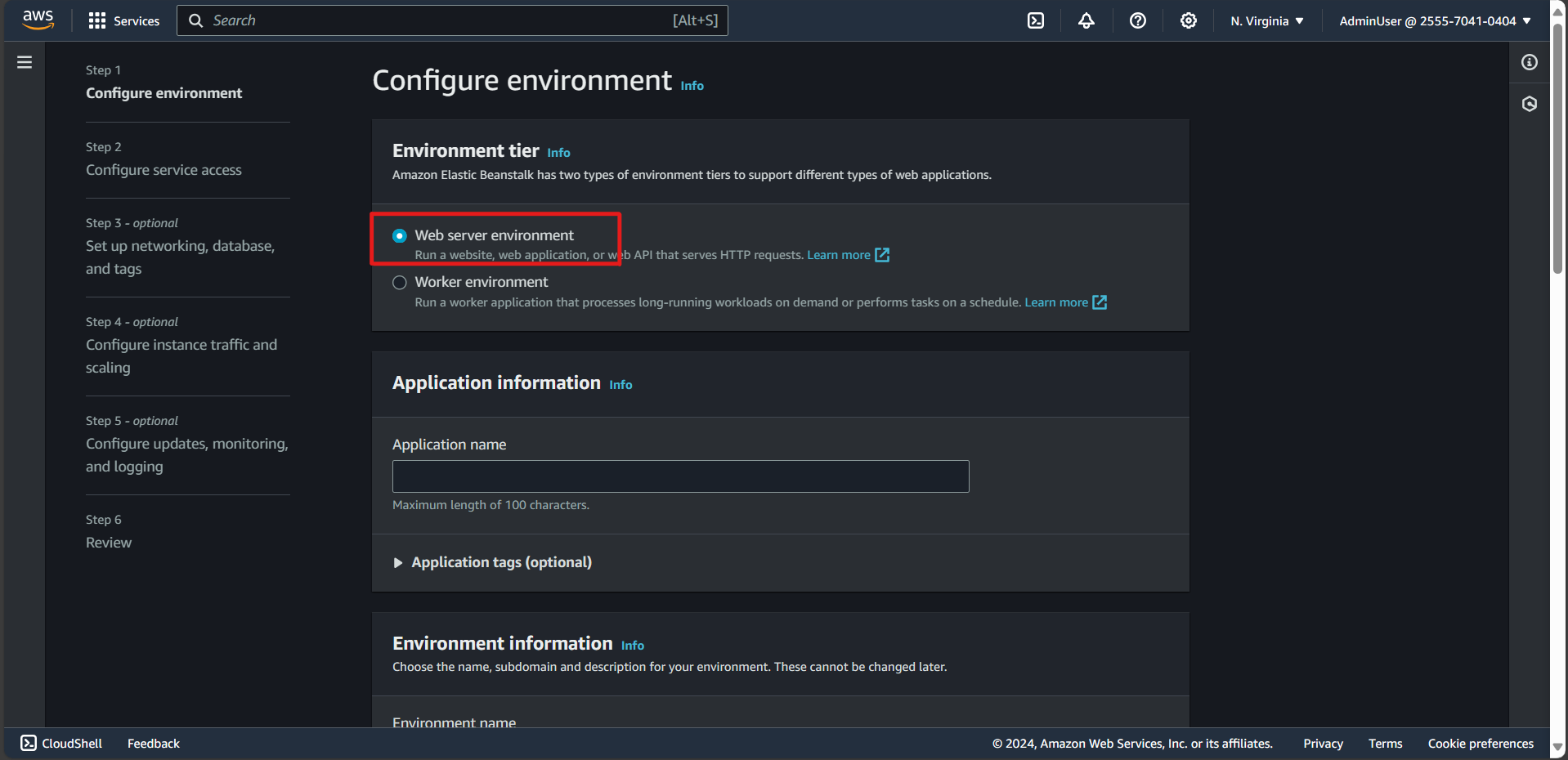Open the AdminUser account dropdown
1568x760 pixels.
(x=1435, y=21)
